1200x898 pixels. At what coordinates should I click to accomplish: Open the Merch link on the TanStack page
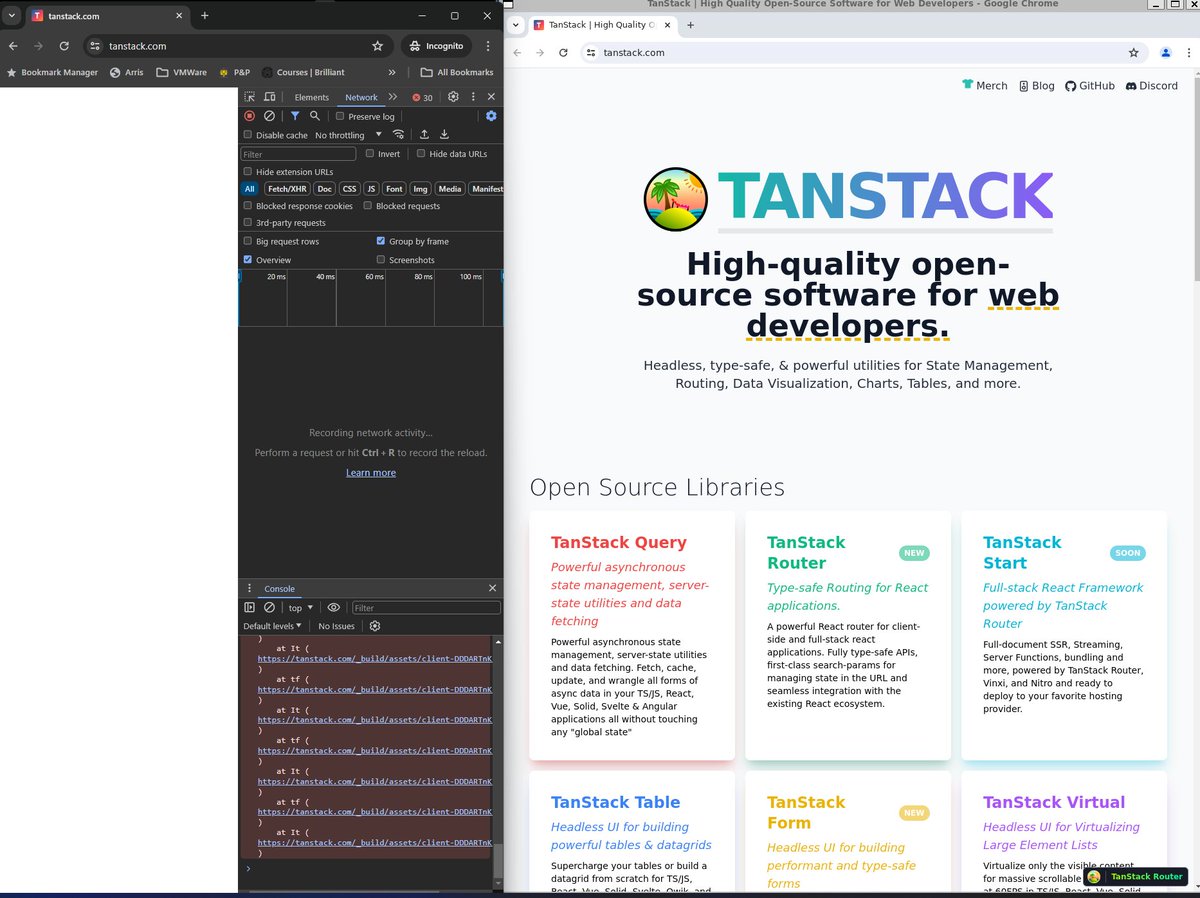coord(984,86)
